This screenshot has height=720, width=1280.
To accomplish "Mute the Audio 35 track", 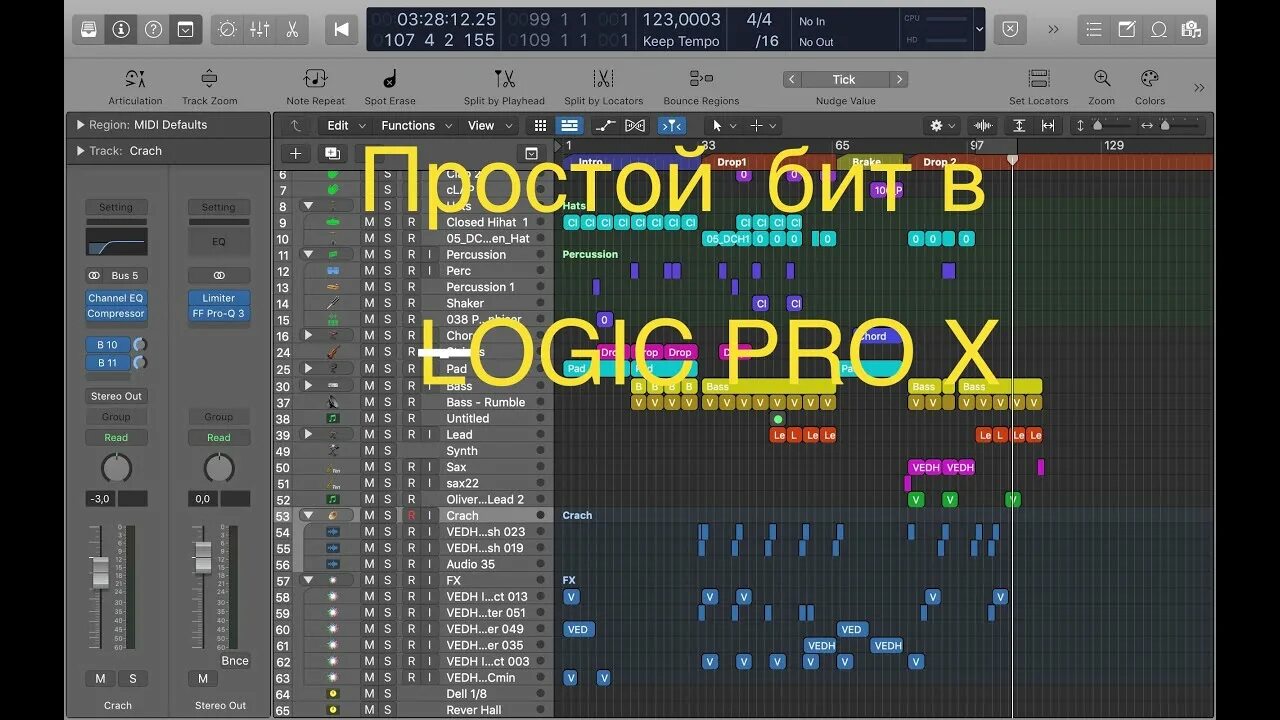I will click(x=369, y=564).
